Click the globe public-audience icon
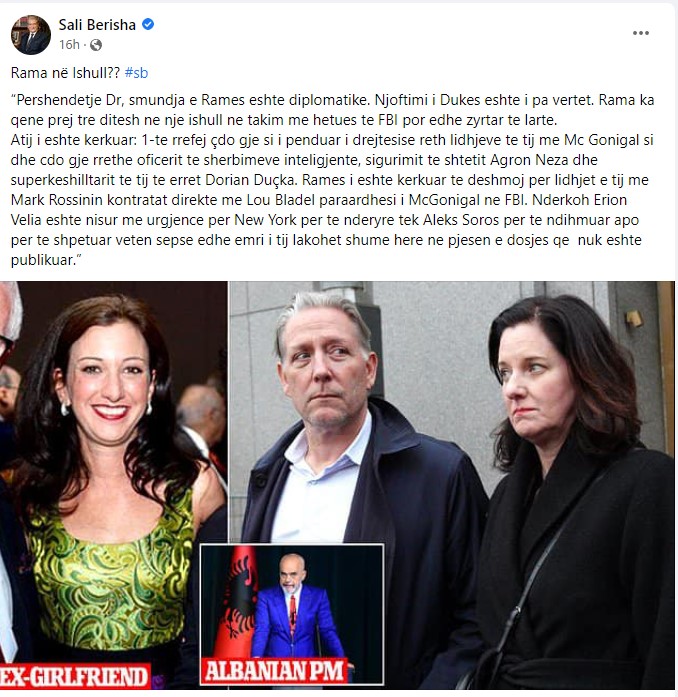The height and width of the screenshot is (697, 678). coord(96,45)
